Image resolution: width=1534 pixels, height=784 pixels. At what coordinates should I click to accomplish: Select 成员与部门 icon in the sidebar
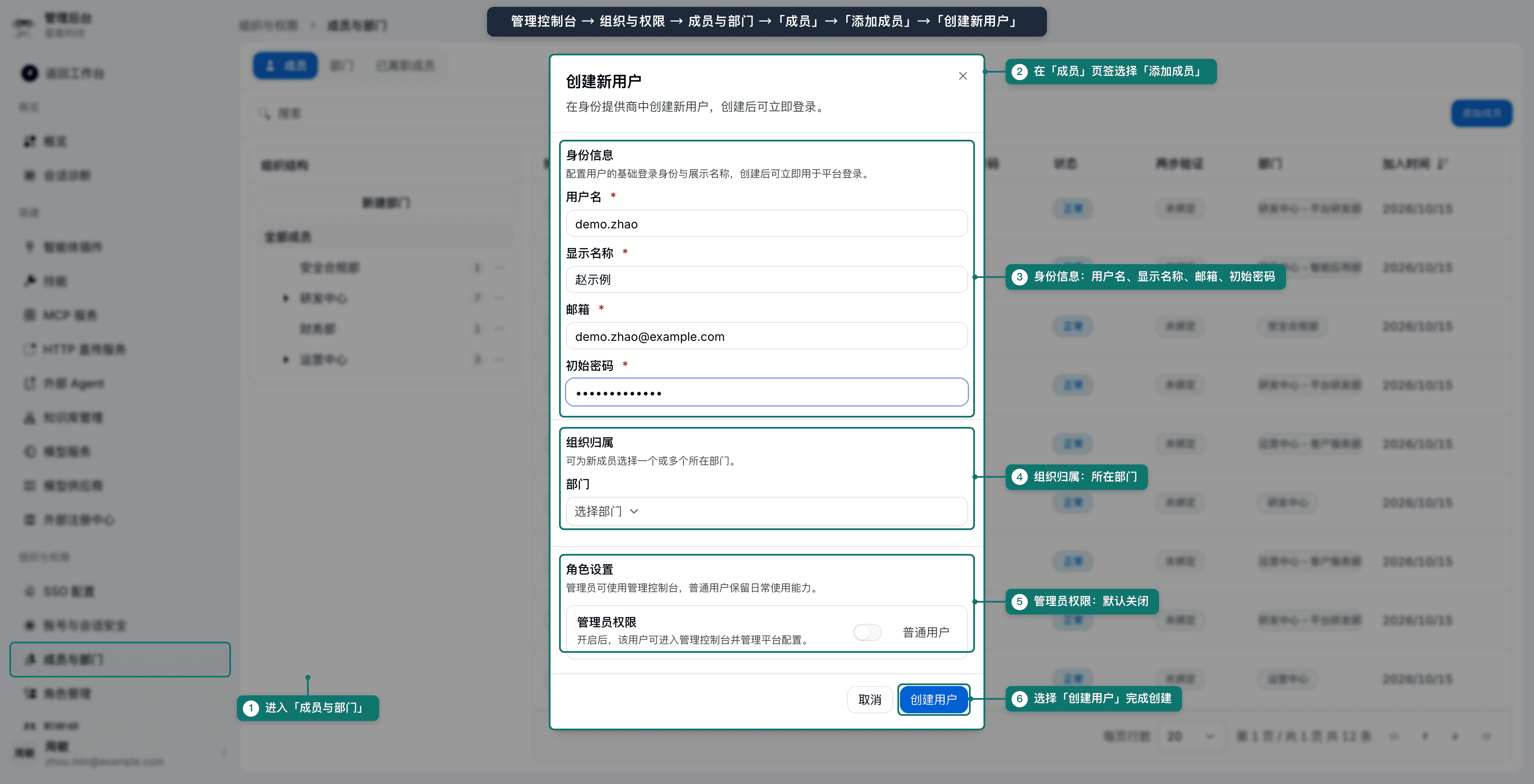point(29,659)
